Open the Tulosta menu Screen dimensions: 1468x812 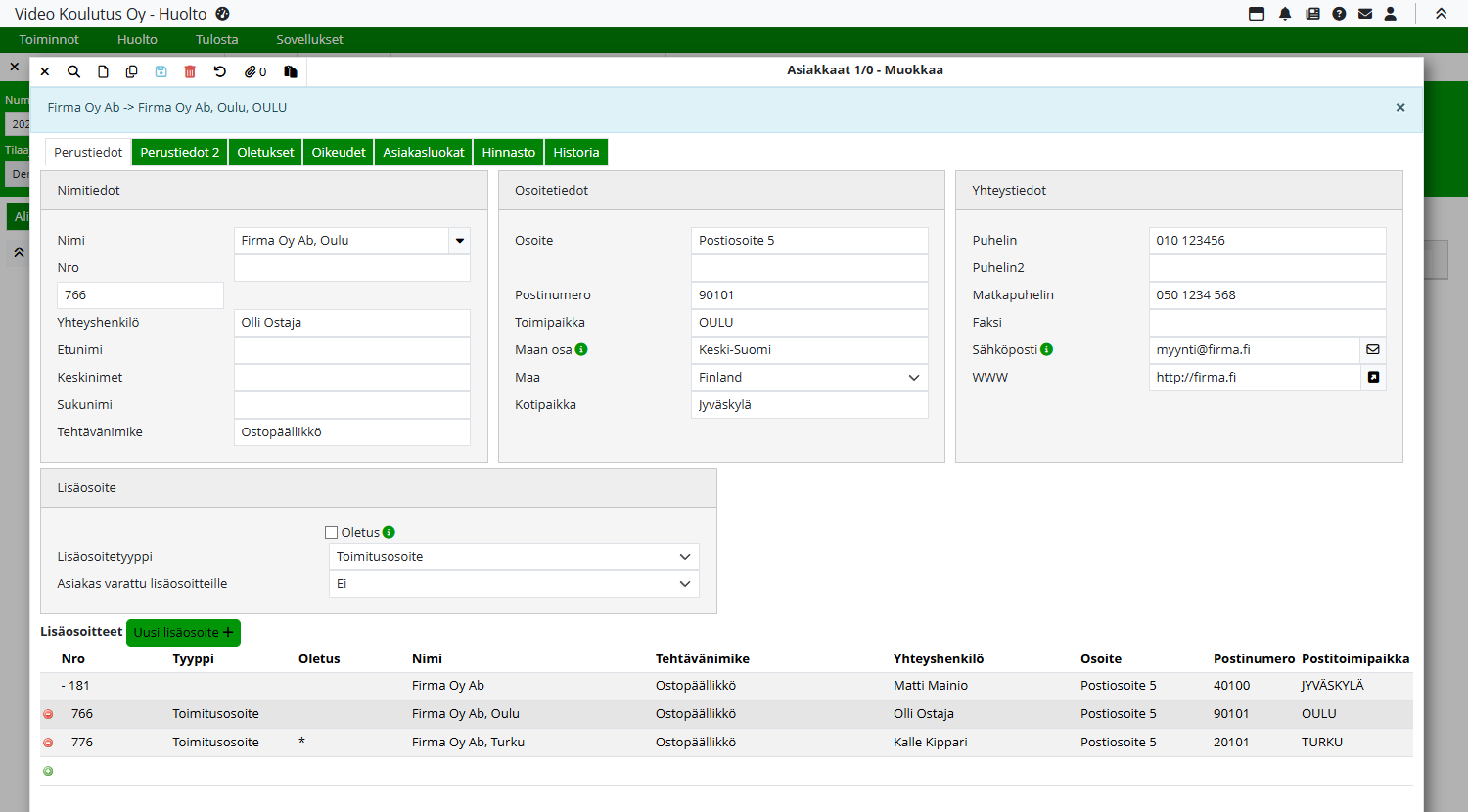[216, 39]
